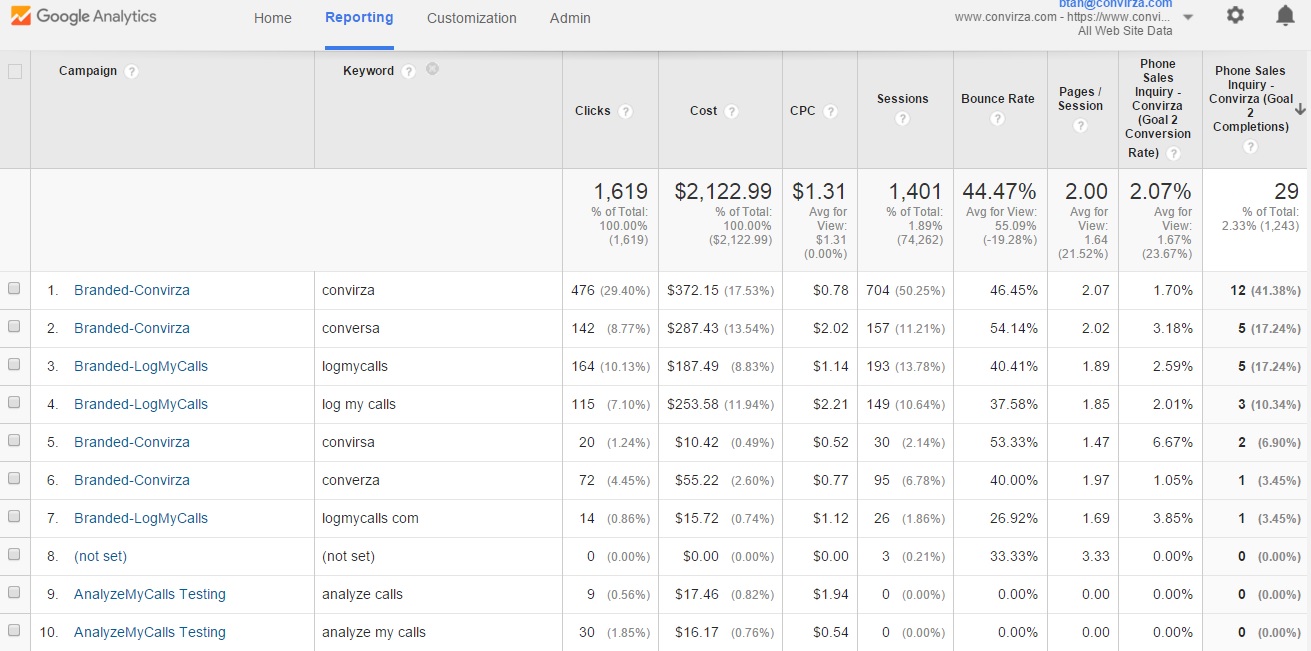Check row 2 conversa checkbox

[14, 327]
